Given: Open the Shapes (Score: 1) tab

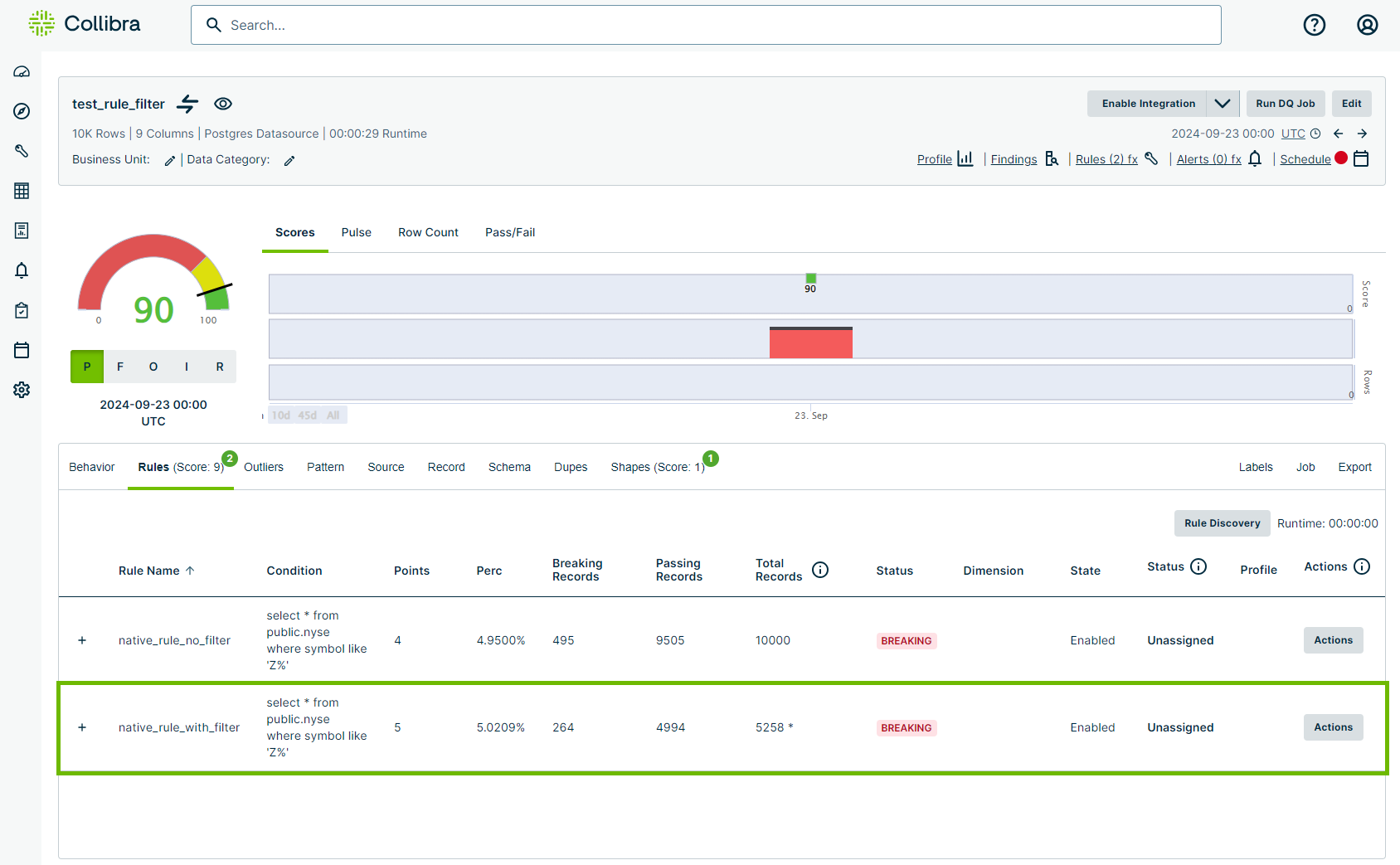Looking at the screenshot, I should [658, 467].
